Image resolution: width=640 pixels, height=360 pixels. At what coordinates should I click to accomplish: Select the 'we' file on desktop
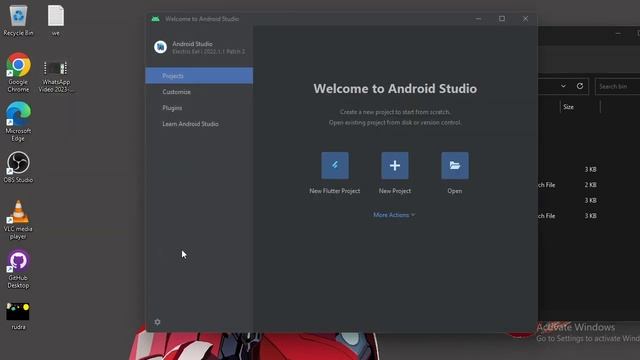click(x=56, y=20)
